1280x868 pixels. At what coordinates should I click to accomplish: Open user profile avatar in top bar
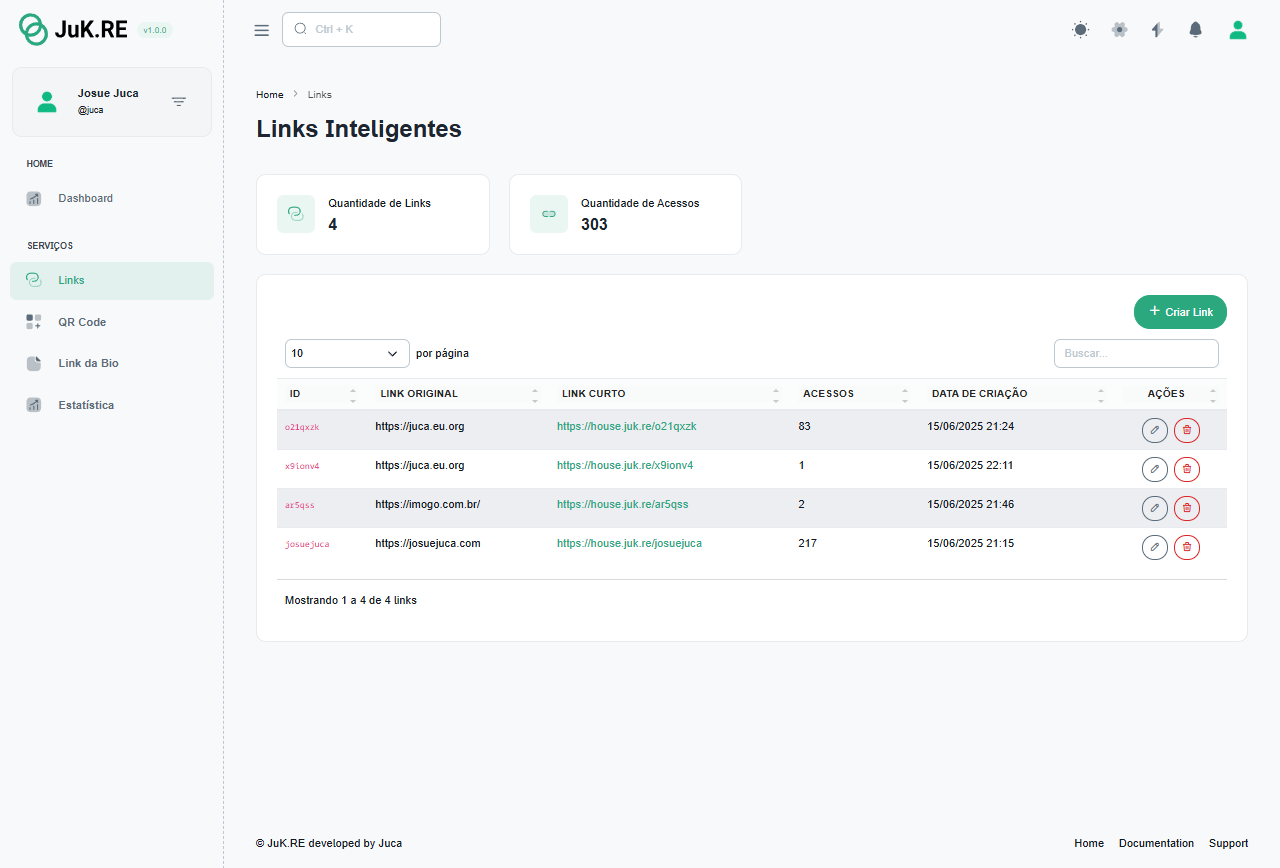[1237, 30]
